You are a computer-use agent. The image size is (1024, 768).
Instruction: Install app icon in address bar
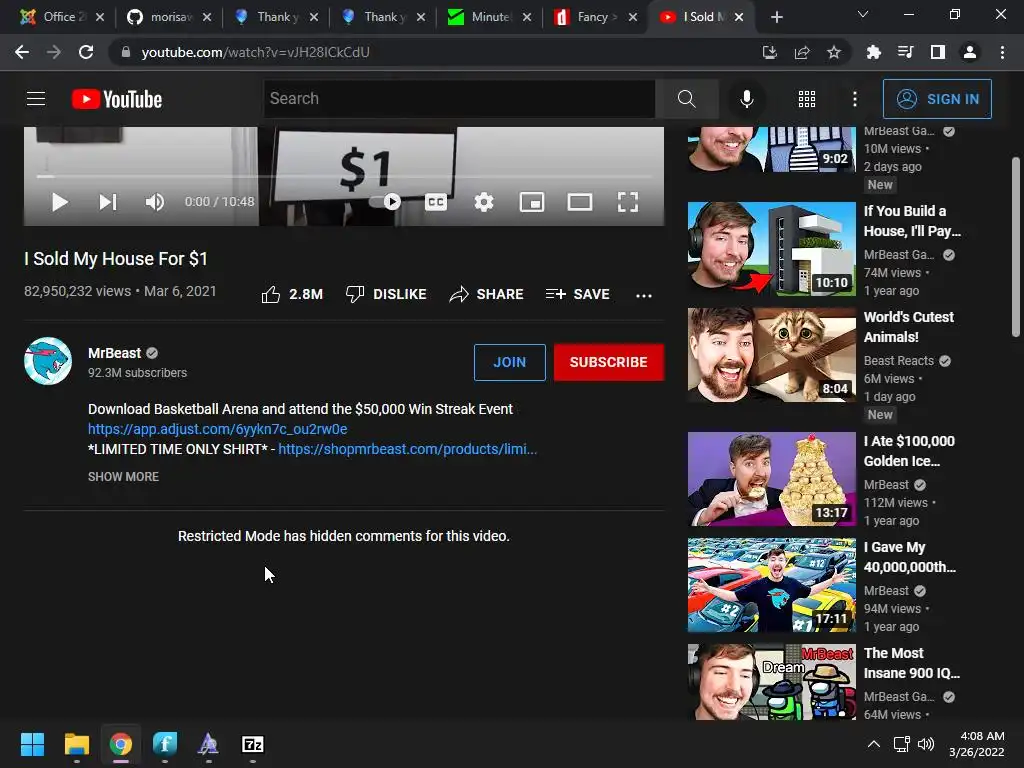pyautogui.click(x=770, y=52)
